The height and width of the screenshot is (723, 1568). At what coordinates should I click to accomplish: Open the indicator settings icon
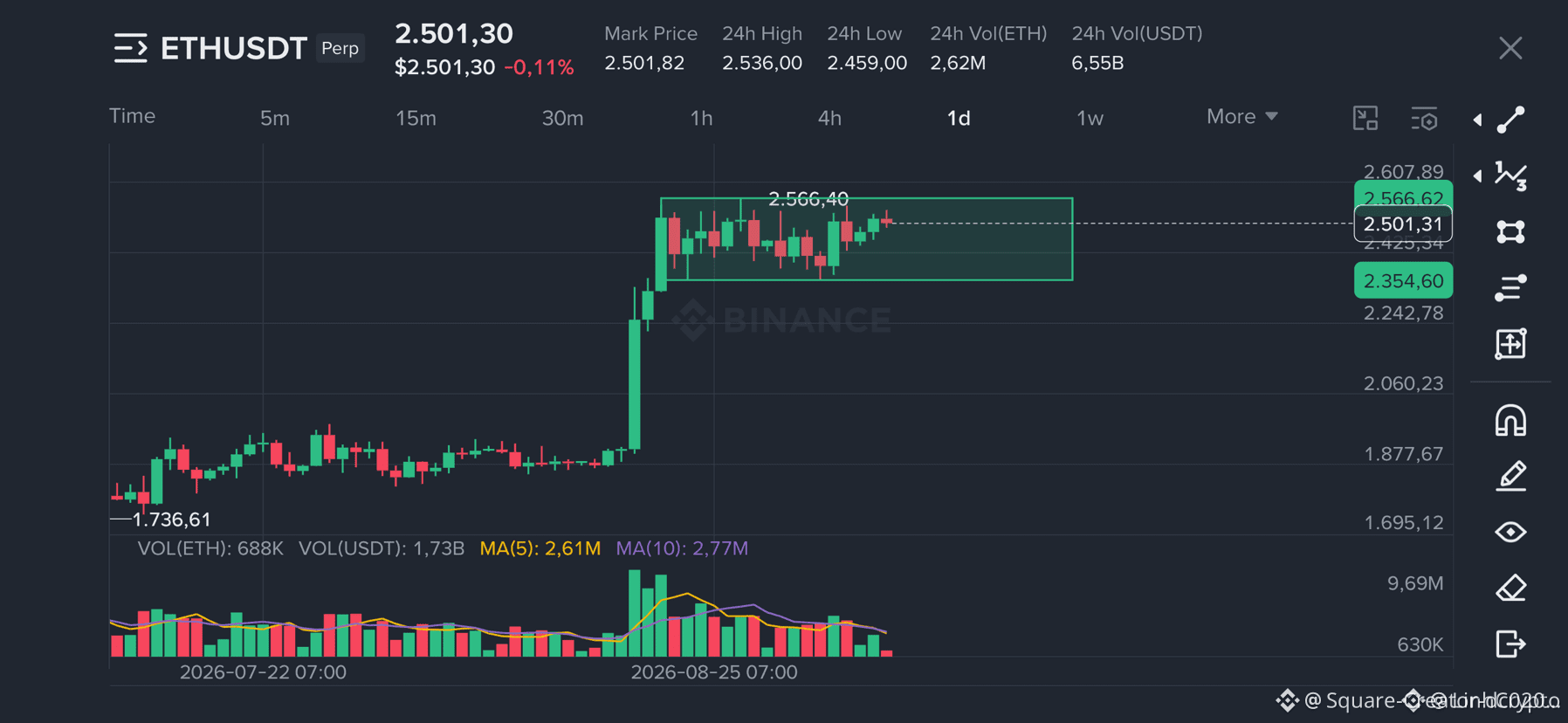coord(1424,118)
